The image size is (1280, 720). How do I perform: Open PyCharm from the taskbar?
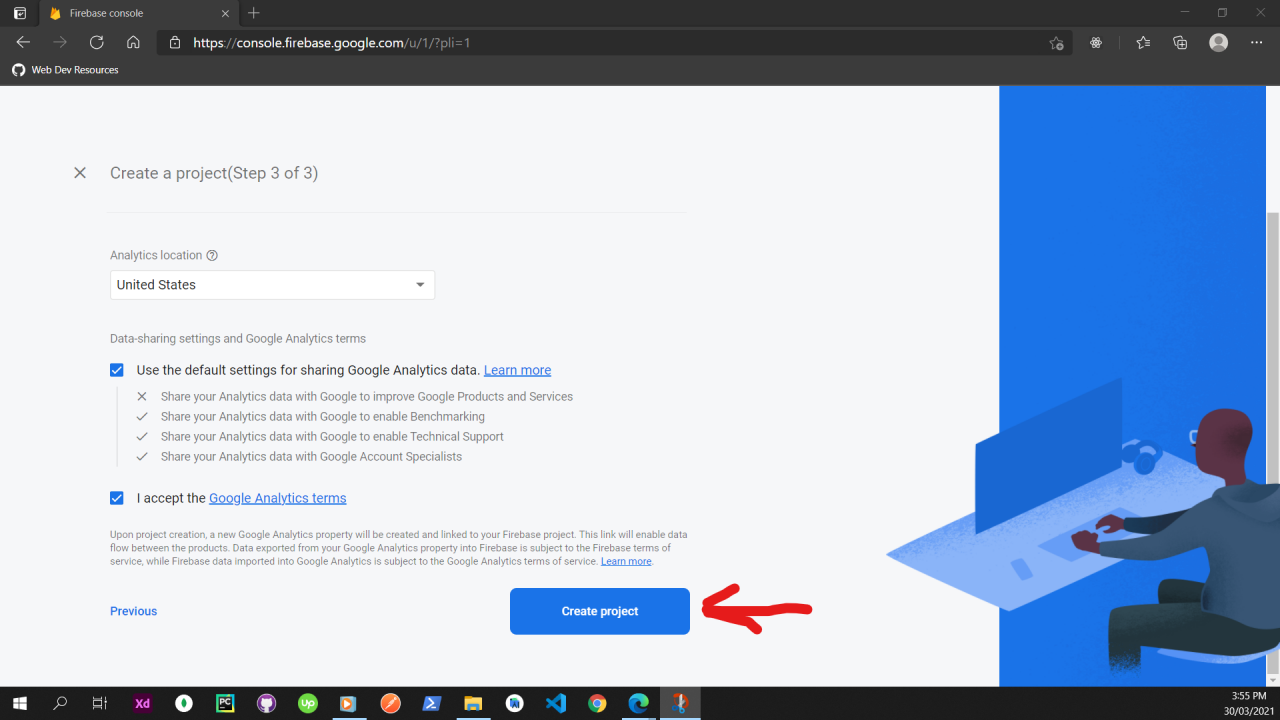click(x=225, y=703)
